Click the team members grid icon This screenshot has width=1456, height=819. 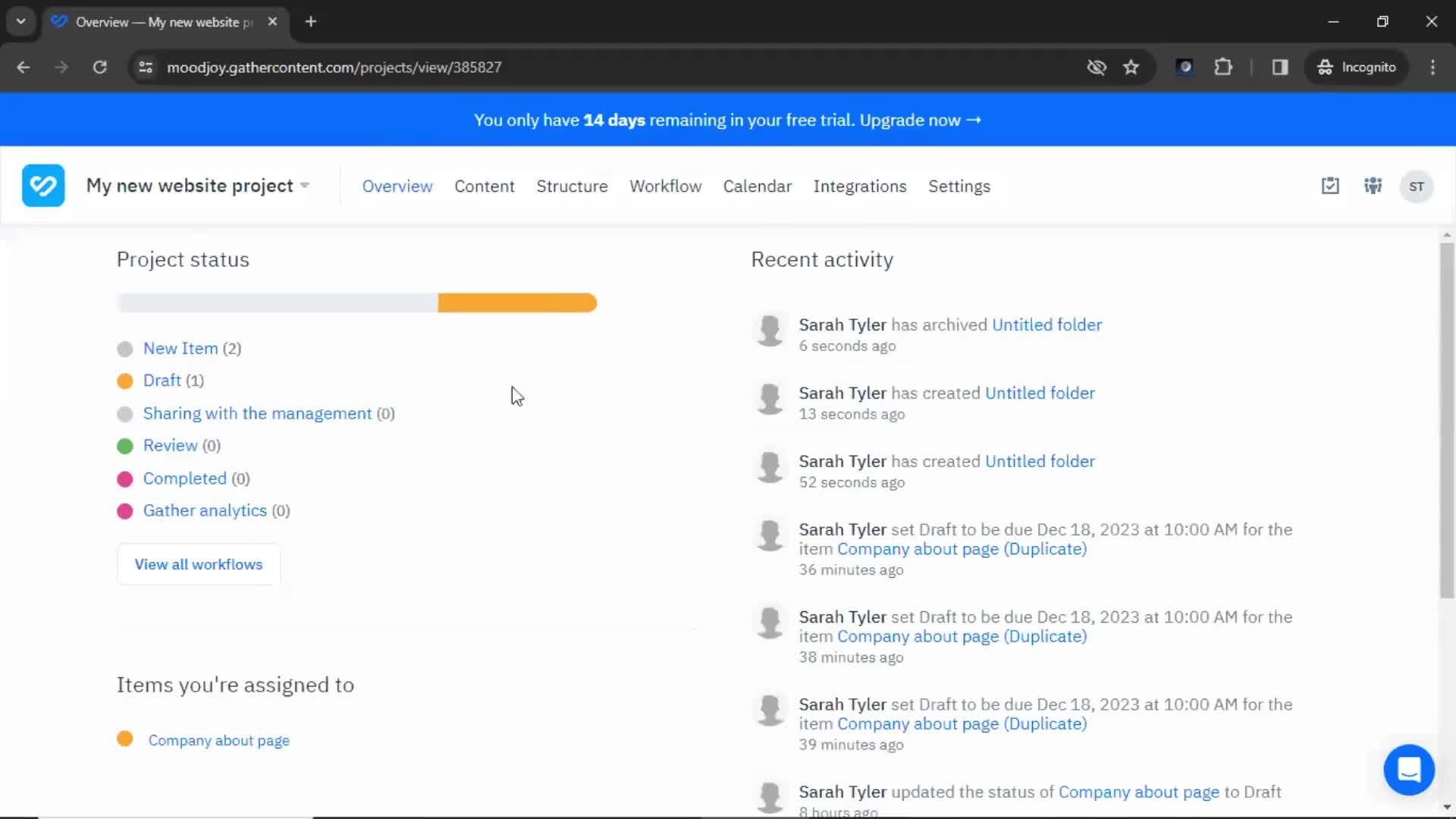(x=1373, y=186)
